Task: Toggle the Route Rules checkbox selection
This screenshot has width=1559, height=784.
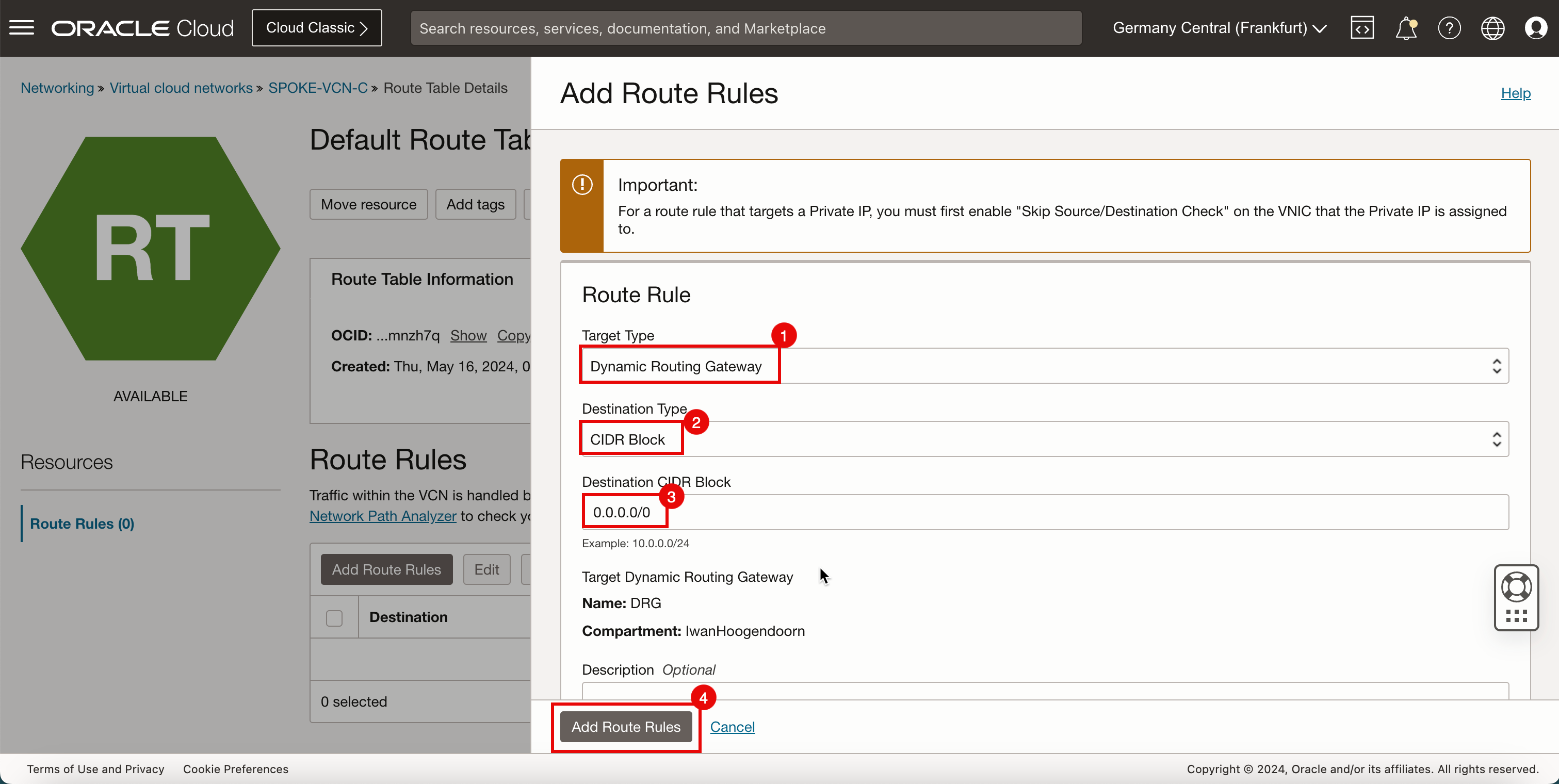Action: [335, 618]
